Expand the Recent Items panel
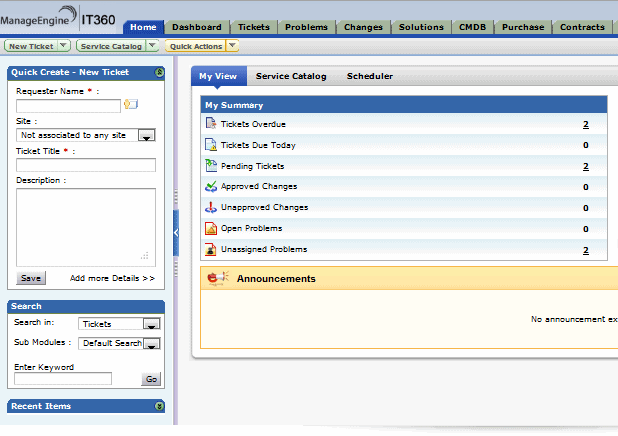 pos(159,406)
